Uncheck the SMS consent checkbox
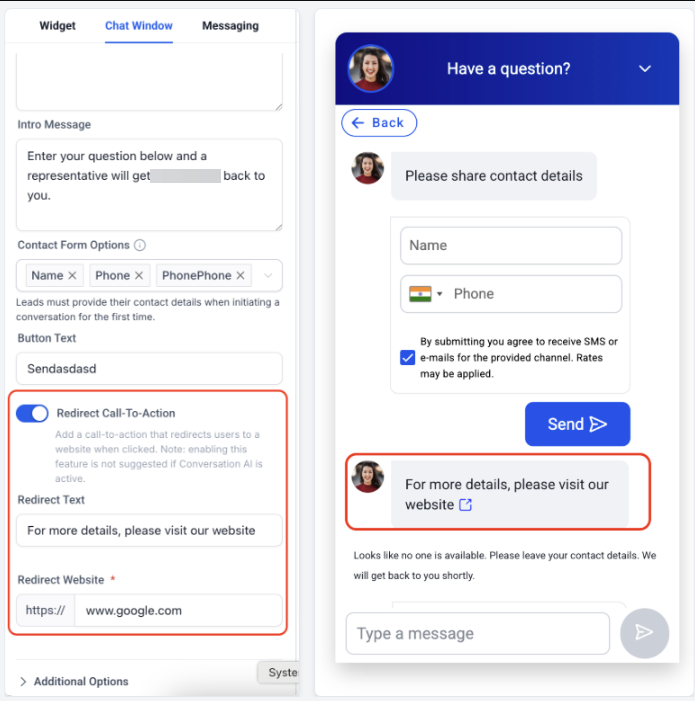 tap(407, 358)
